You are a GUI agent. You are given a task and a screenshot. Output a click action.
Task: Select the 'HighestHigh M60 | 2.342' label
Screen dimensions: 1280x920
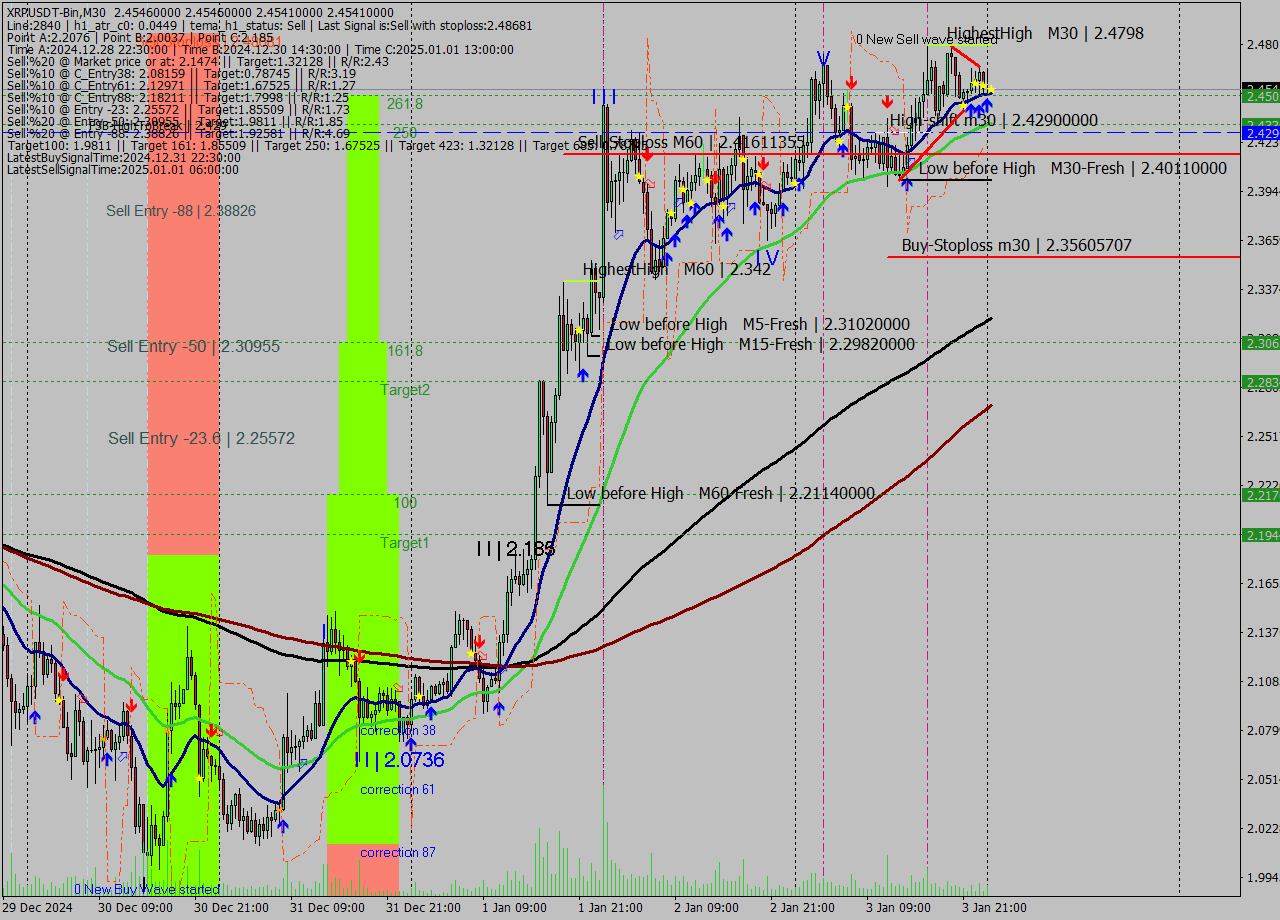tap(677, 269)
